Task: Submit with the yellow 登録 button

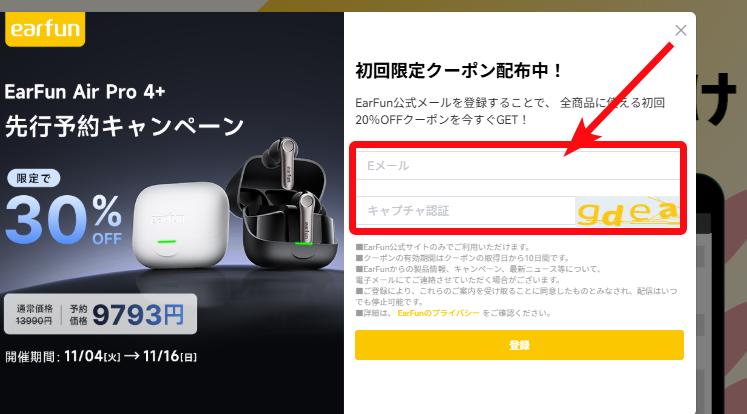Action: point(519,345)
